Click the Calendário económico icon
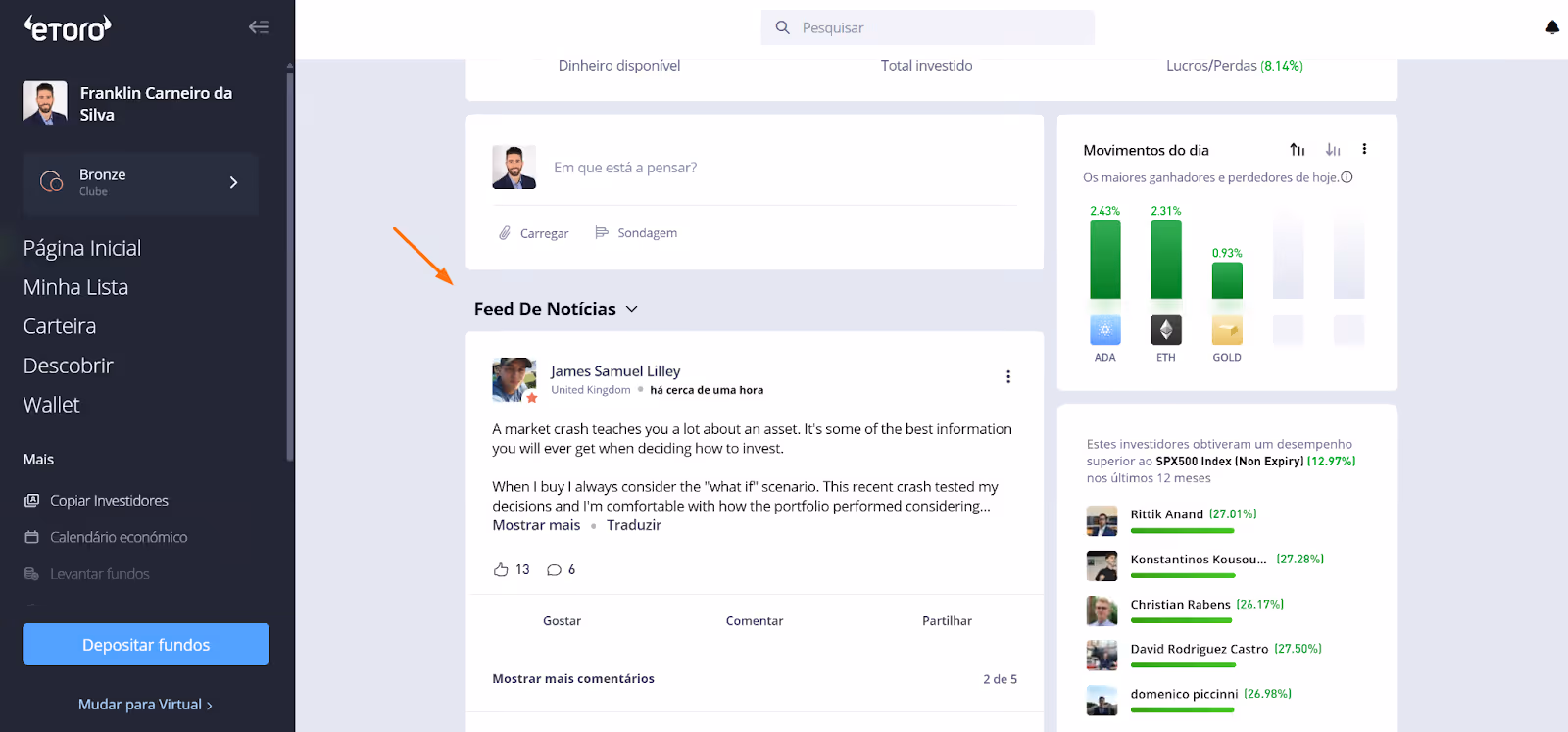Image resolution: width=1568 pixels, height=732 pixels. click(31, 537)
